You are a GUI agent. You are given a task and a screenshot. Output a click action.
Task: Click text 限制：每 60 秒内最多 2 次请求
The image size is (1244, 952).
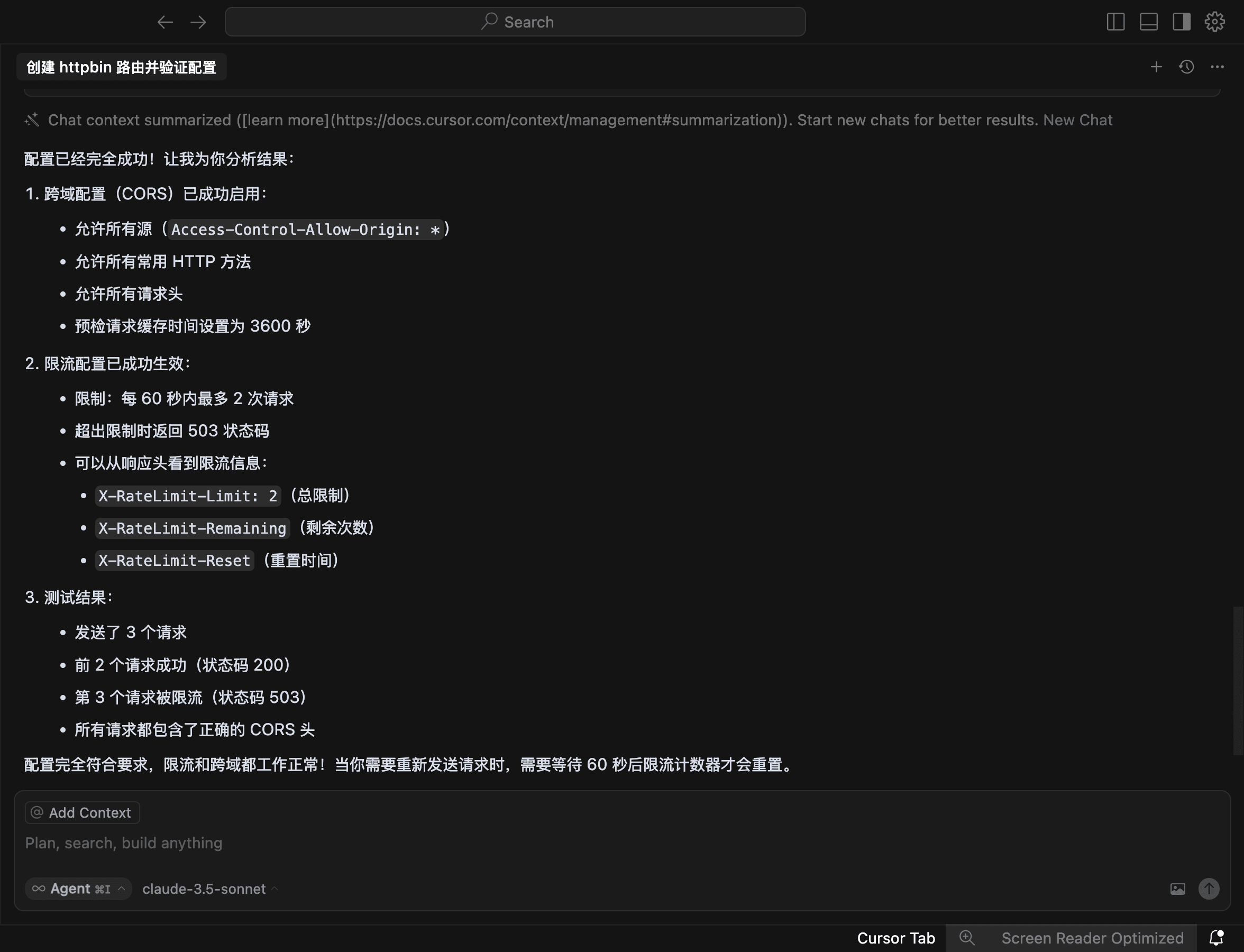(184, 399)
